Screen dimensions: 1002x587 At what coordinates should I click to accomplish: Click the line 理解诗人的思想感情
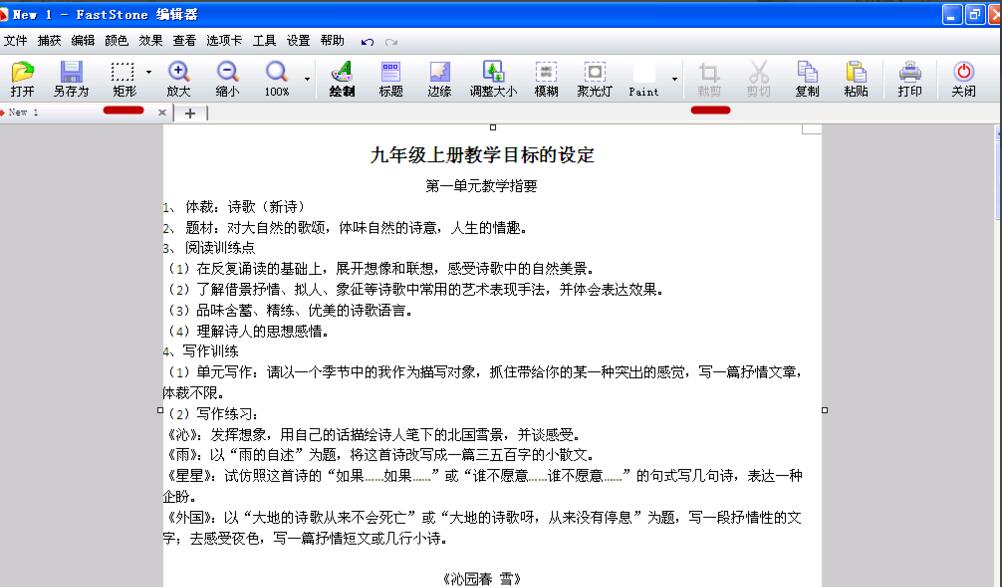click(x=249, y=331)
